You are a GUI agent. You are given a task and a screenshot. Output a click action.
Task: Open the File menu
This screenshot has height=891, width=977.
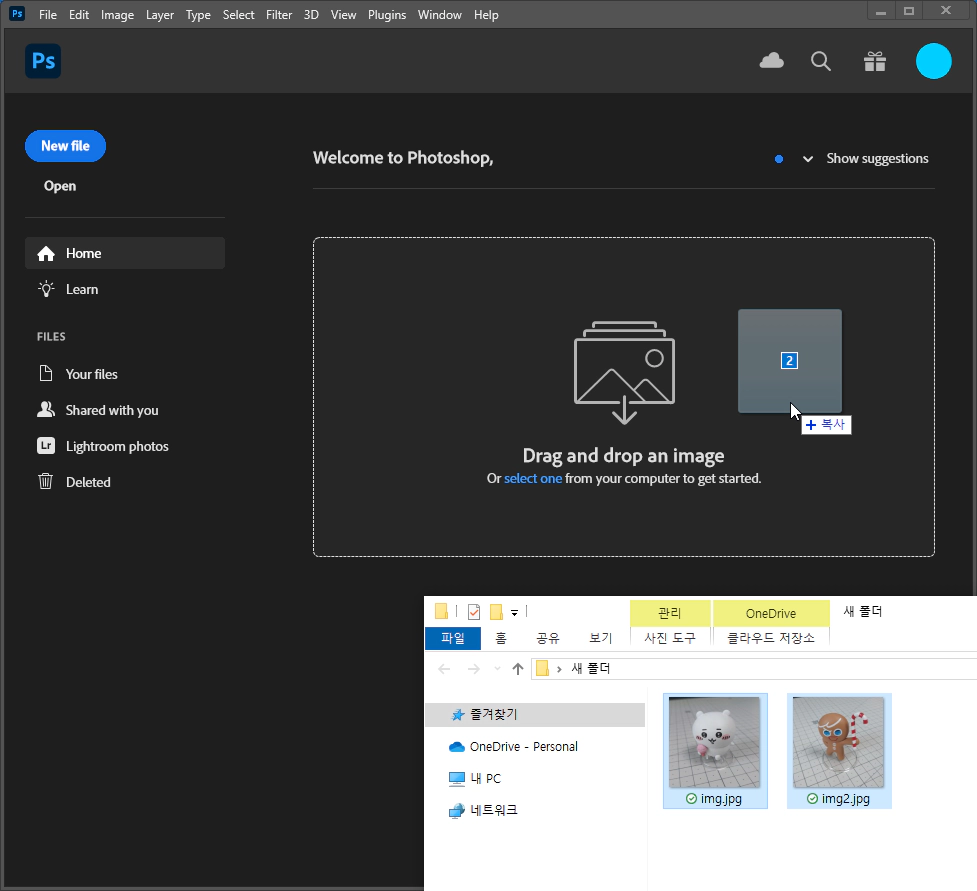point(47,14)
